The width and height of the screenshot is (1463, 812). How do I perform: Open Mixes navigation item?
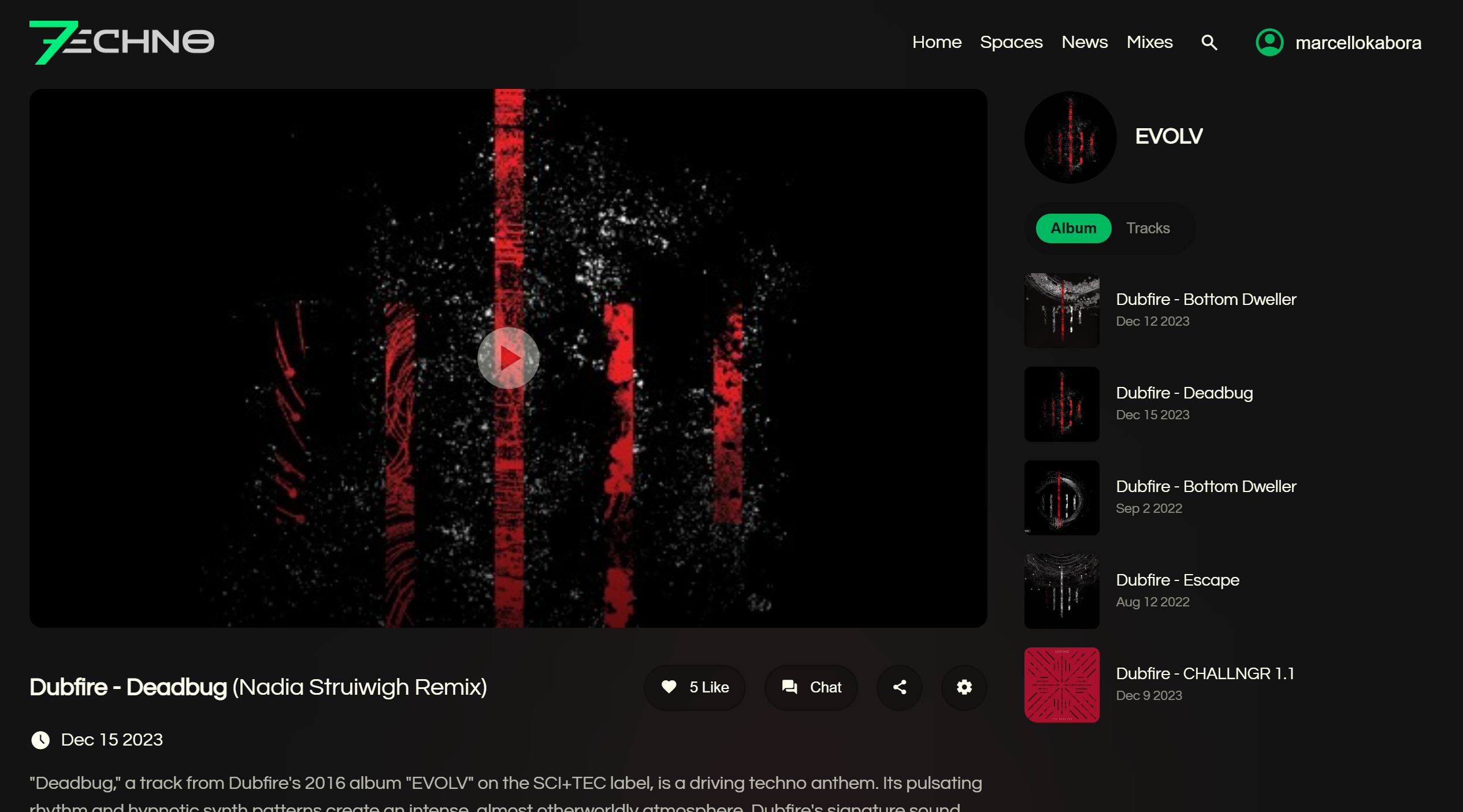pos(1149,42)
